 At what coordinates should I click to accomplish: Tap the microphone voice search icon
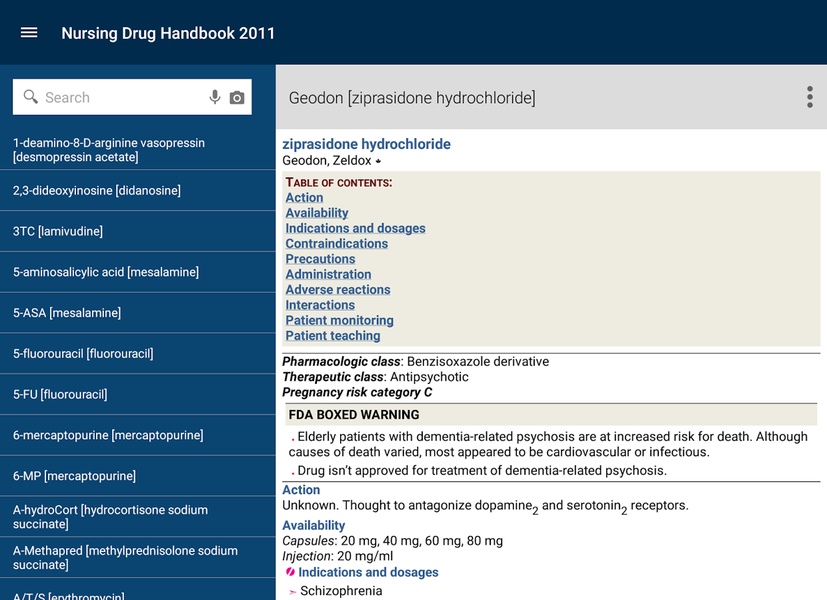click(215, 97)
